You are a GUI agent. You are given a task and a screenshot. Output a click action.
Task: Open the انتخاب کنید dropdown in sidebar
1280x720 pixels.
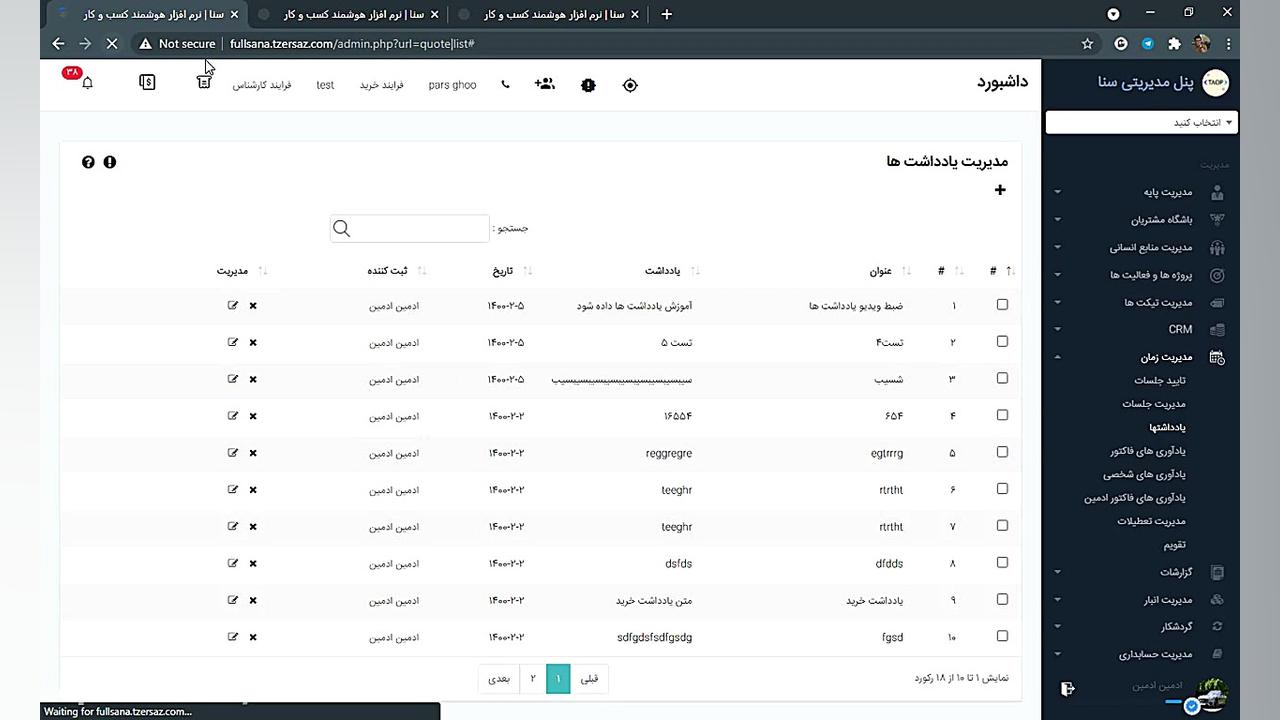pyautogui.click(x=1140, y=121)
